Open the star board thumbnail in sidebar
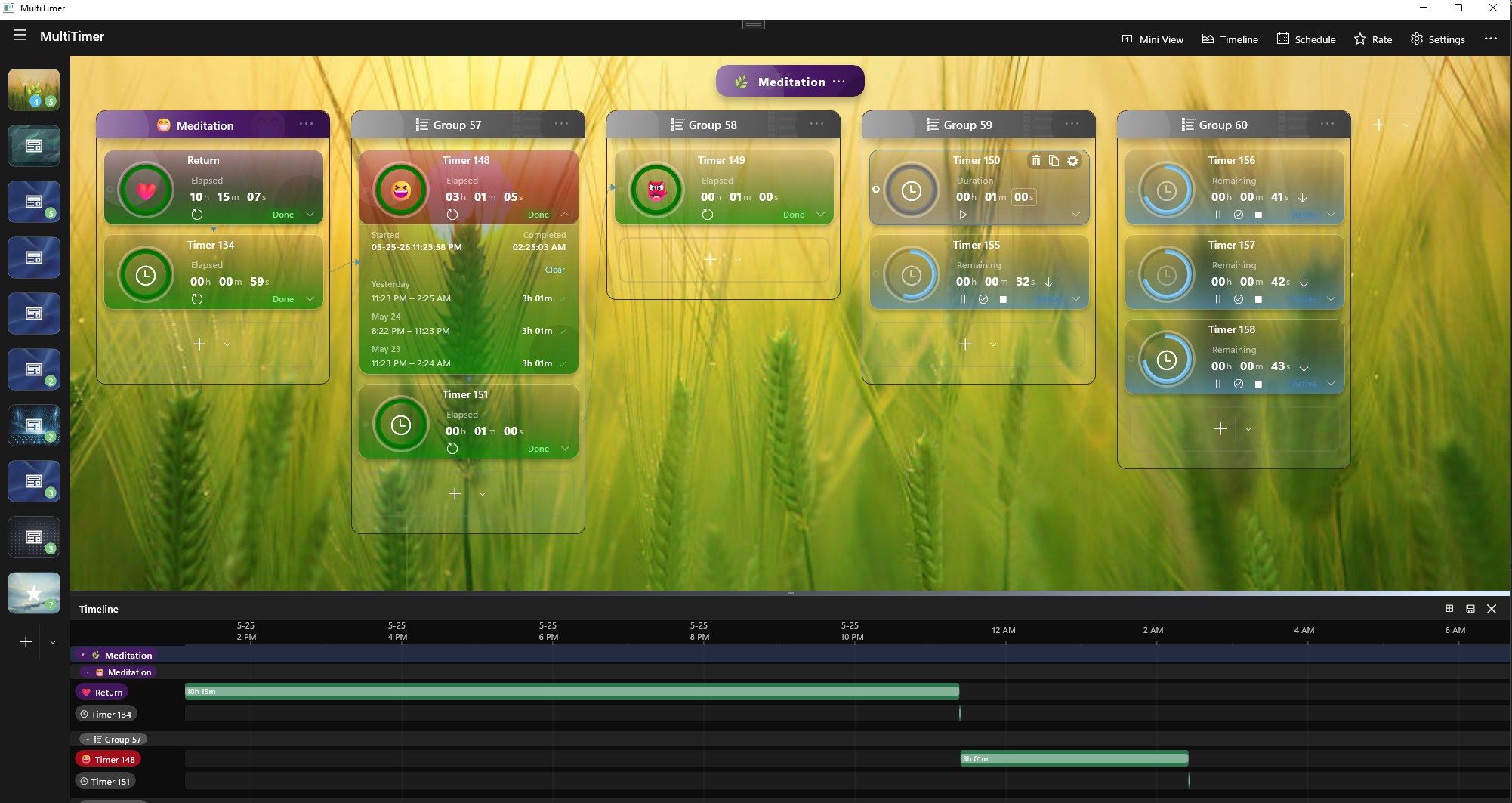Screen dimensions: 1512x803 (x=34, y=593)
